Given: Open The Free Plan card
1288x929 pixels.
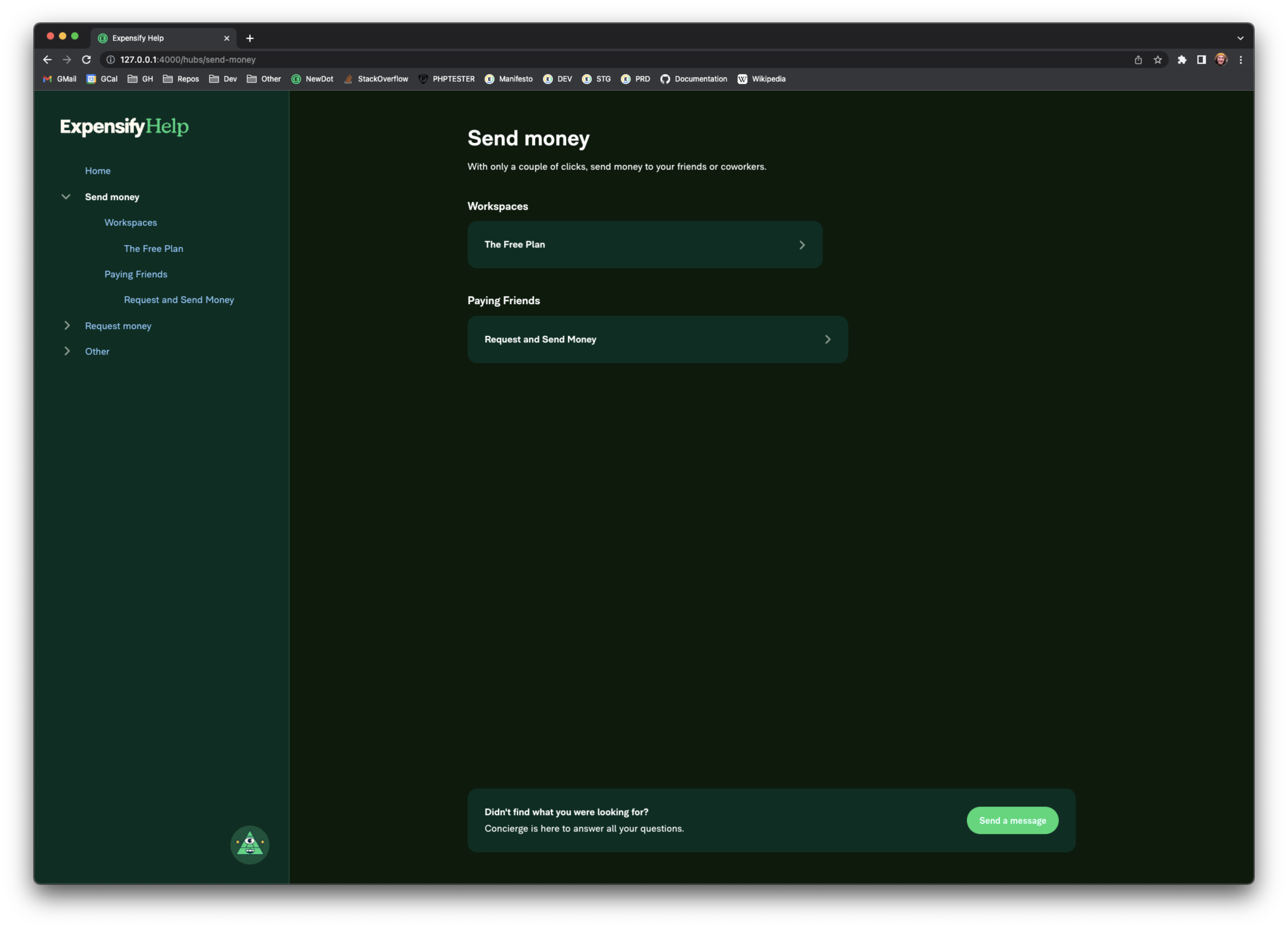Looking at the screenshot, I should pos(645,244).
